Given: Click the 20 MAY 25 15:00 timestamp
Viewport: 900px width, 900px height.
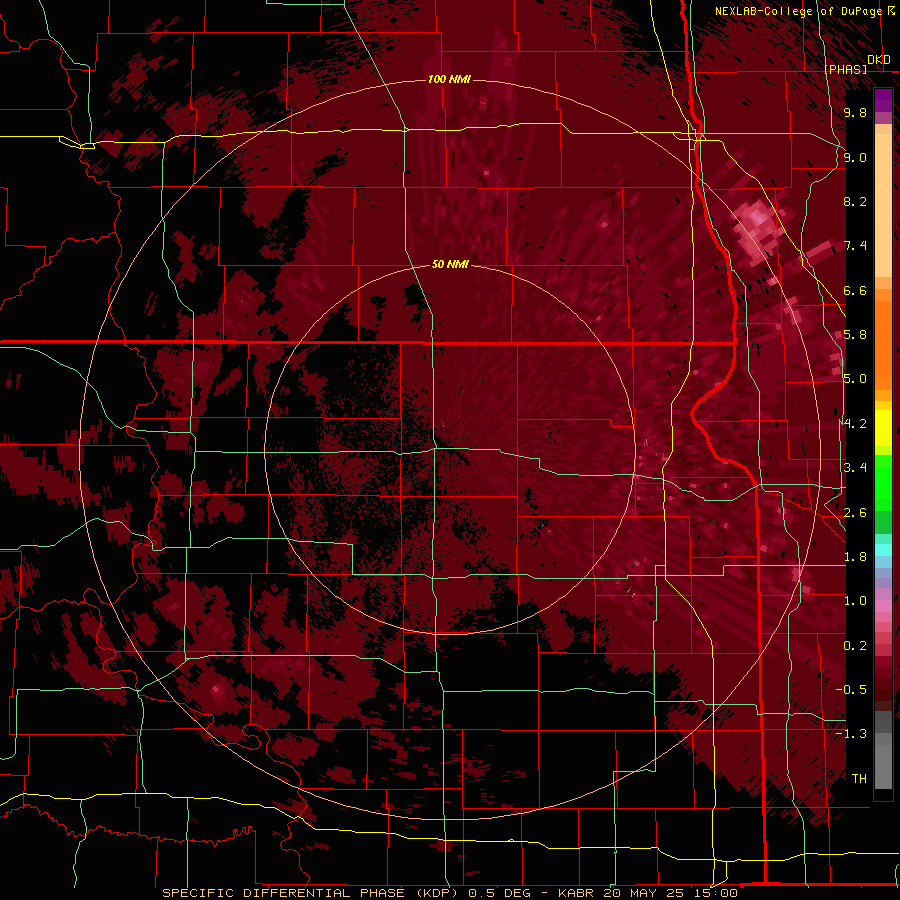Looking at the screenshot, I should coord(670,893).
